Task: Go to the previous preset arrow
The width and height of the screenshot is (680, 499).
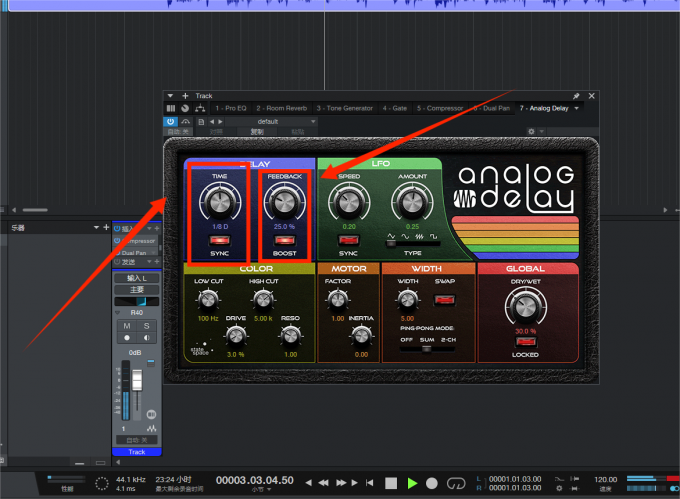Action: click(x=212, y=122)
